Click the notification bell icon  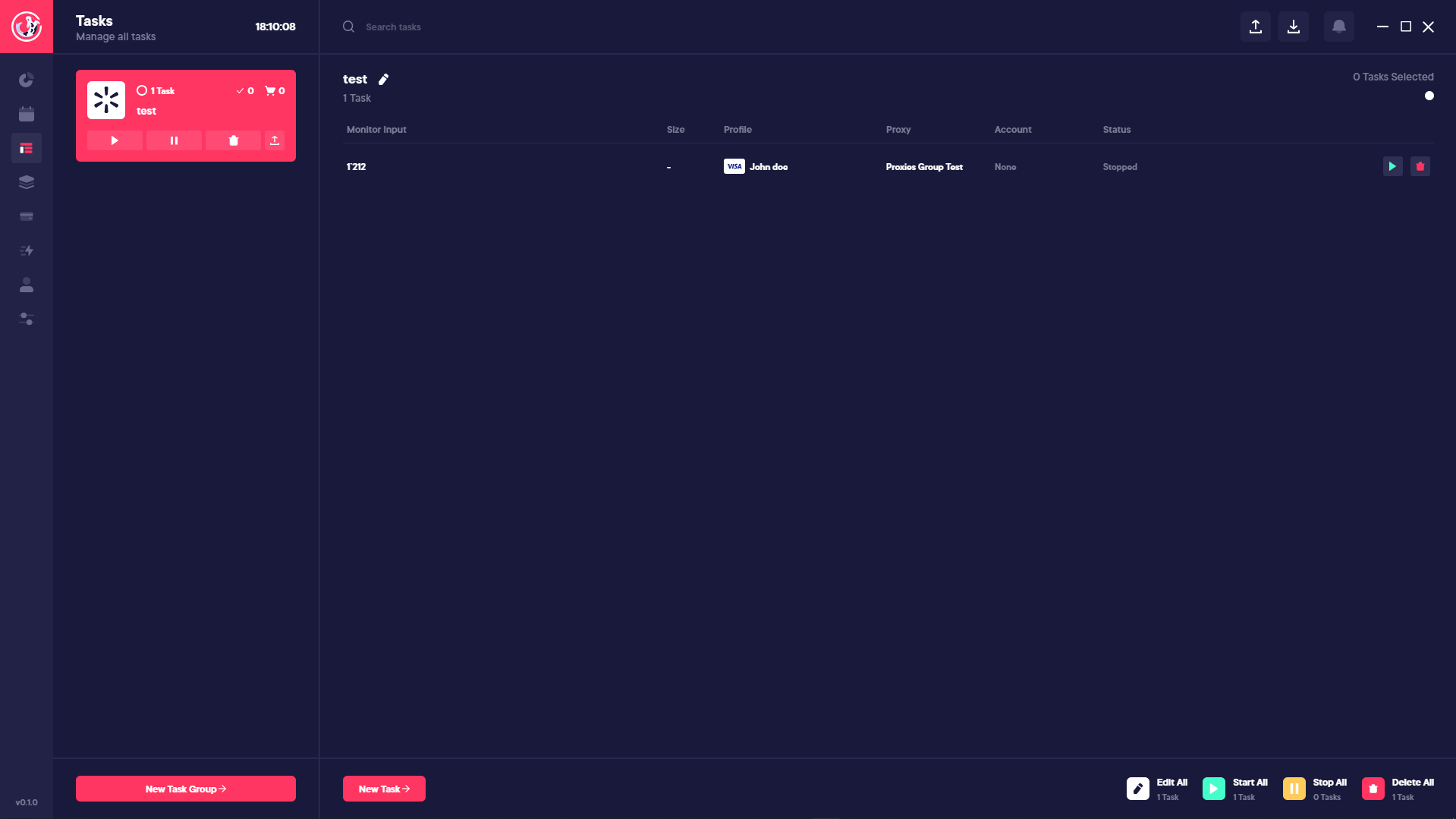(1338, 27)
